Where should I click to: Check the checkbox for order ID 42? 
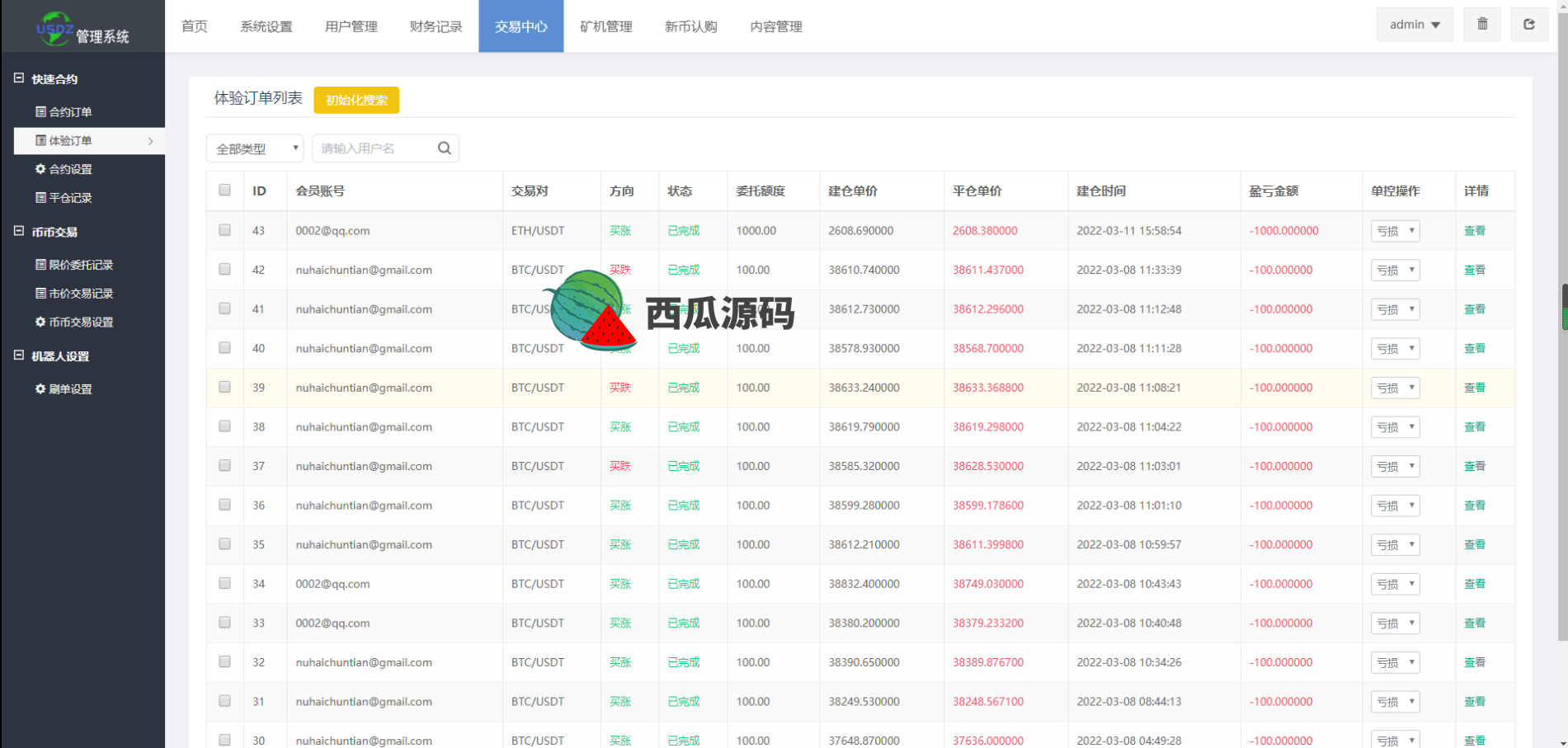click(224, 269)
